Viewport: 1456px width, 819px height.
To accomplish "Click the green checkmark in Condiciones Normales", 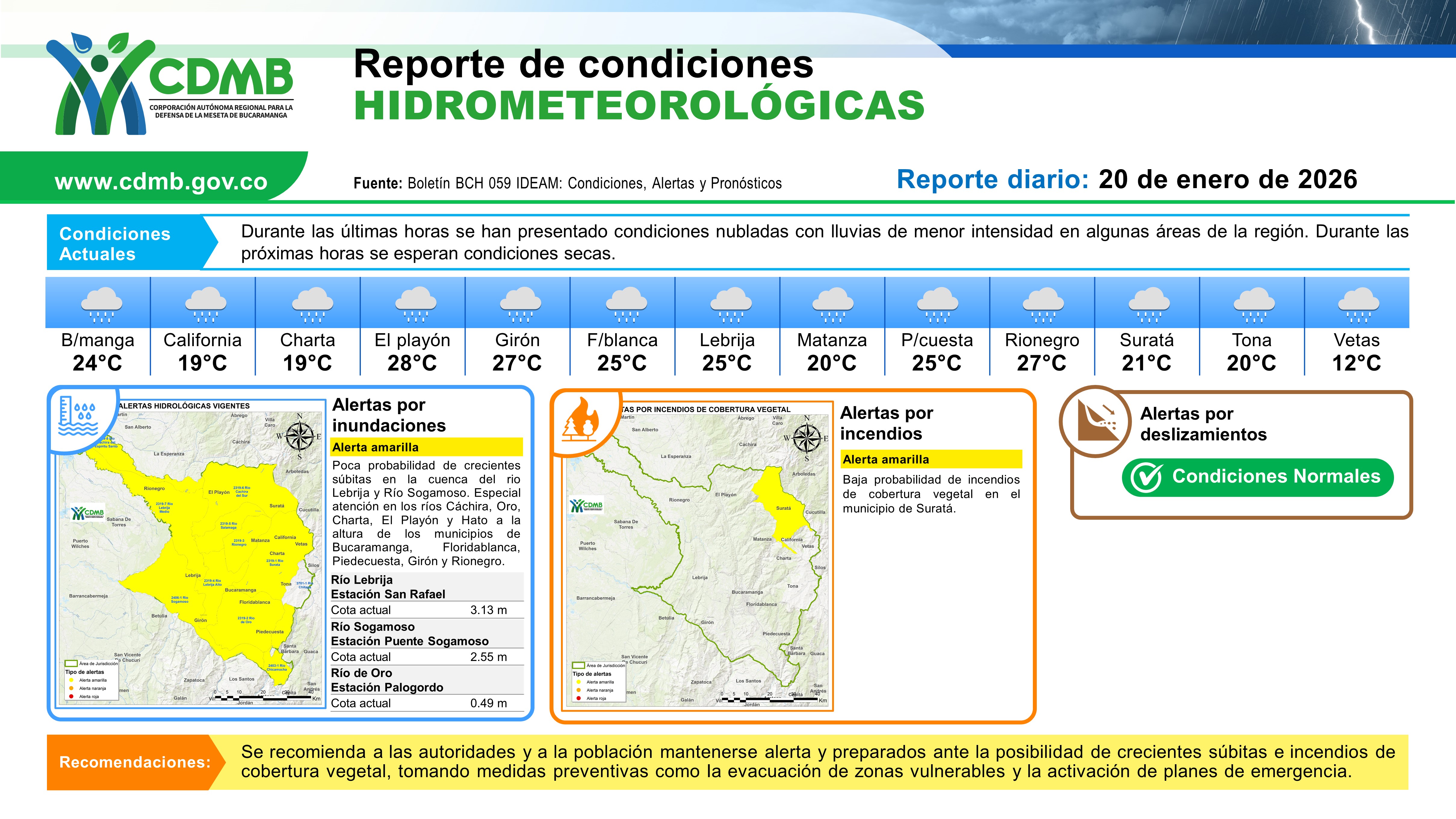I will [x=1146, y=478].
